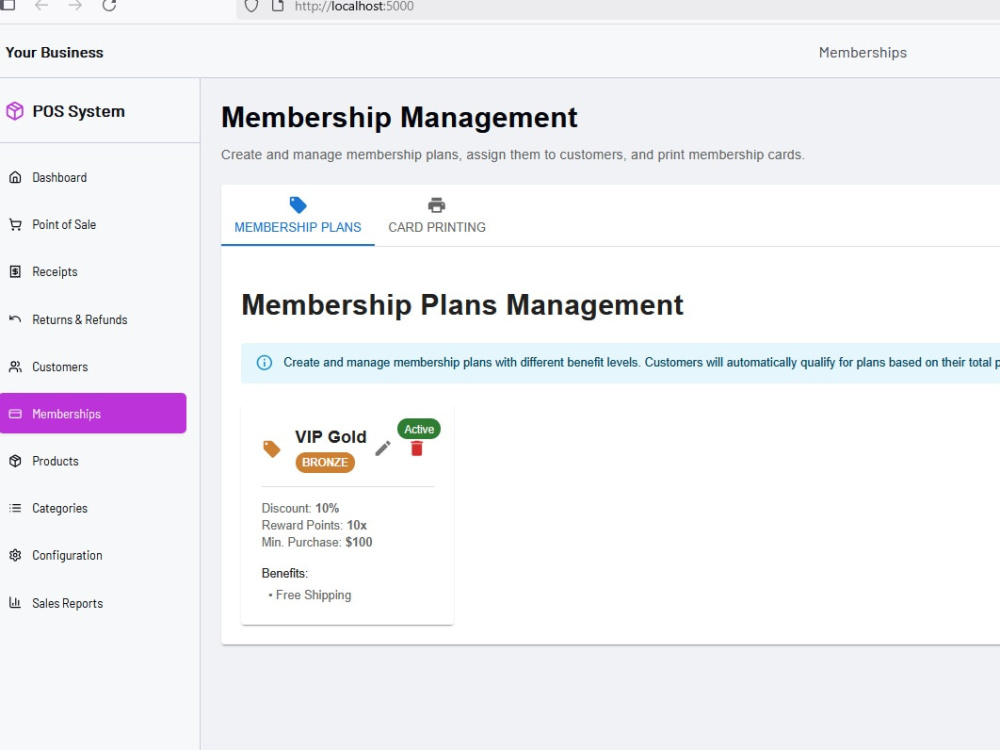Screen dimensions: 1000x750
Task: Navigate to Customers in sidebar
Action: pos(60,367)
